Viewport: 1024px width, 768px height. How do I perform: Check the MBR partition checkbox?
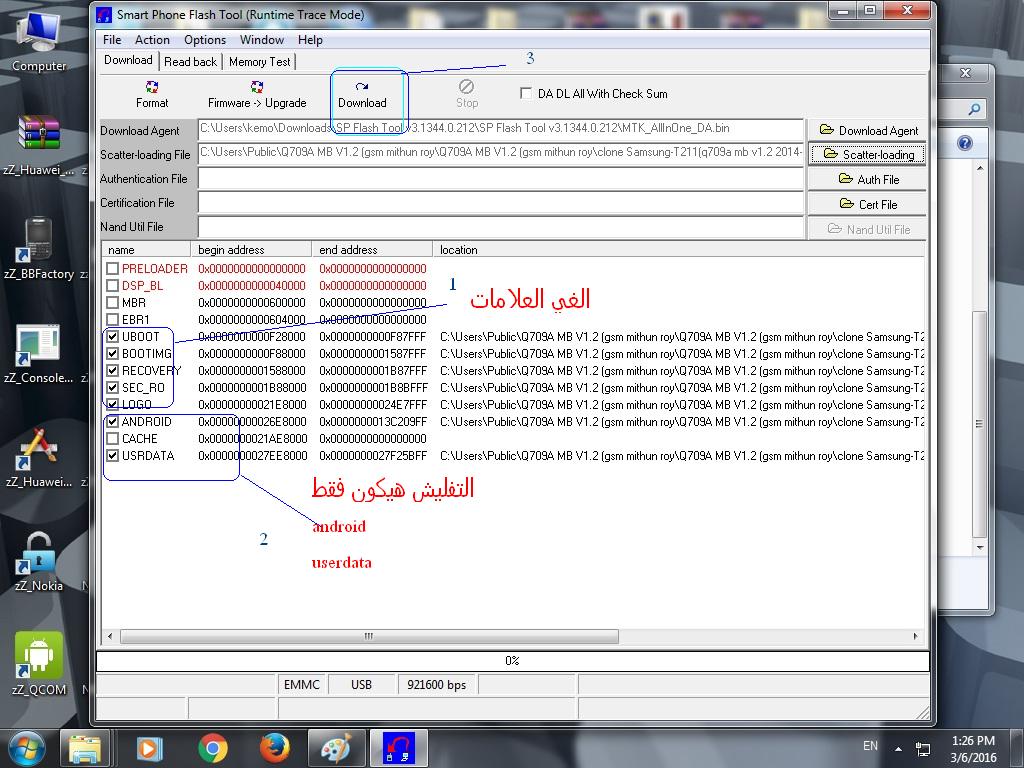pos(112,302)
